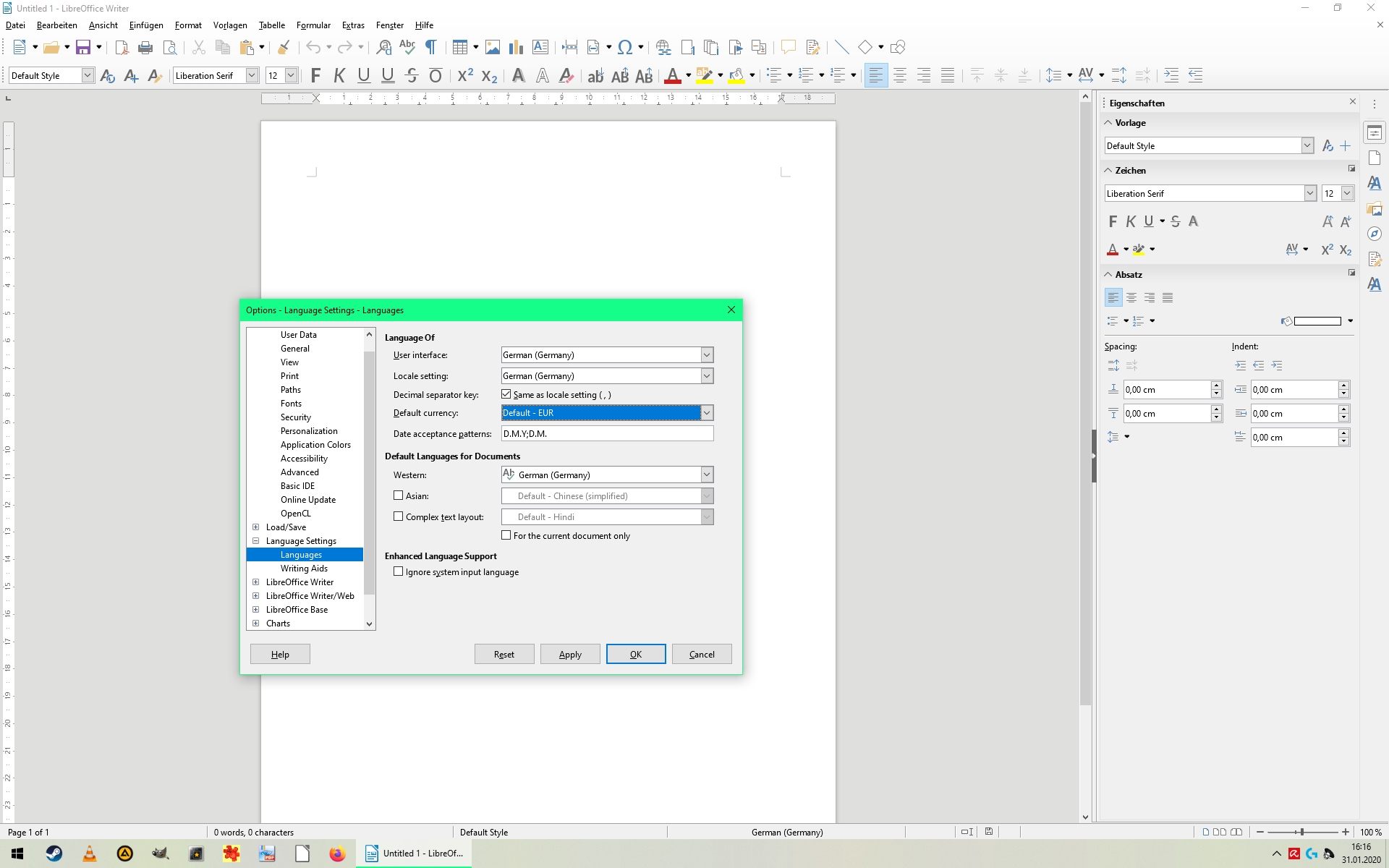This screenshot has width=1389, height=868.
Task: Open the Einfügen menu
Action: coord(146,25)
